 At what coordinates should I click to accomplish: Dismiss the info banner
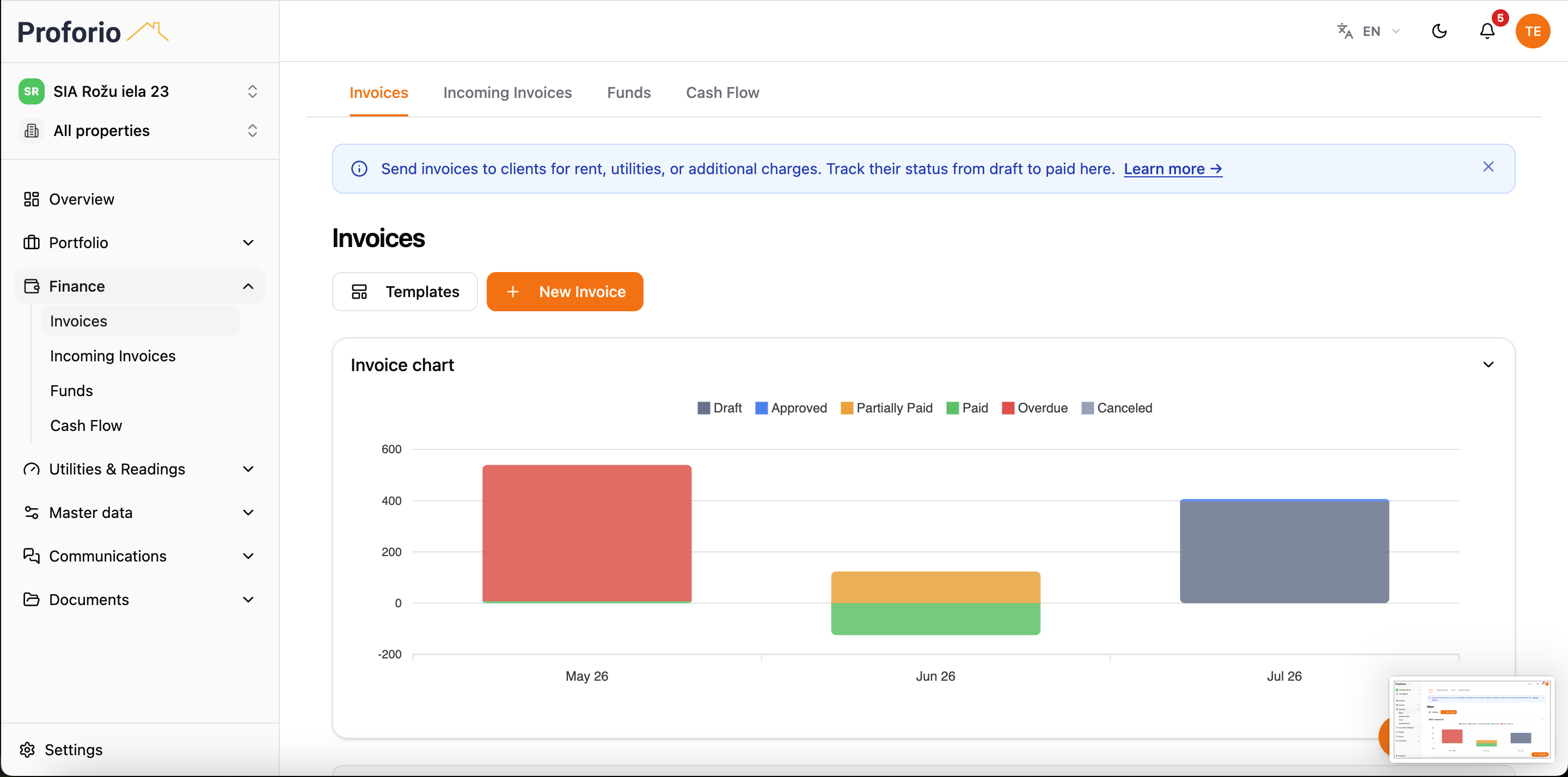point(1489,166)
